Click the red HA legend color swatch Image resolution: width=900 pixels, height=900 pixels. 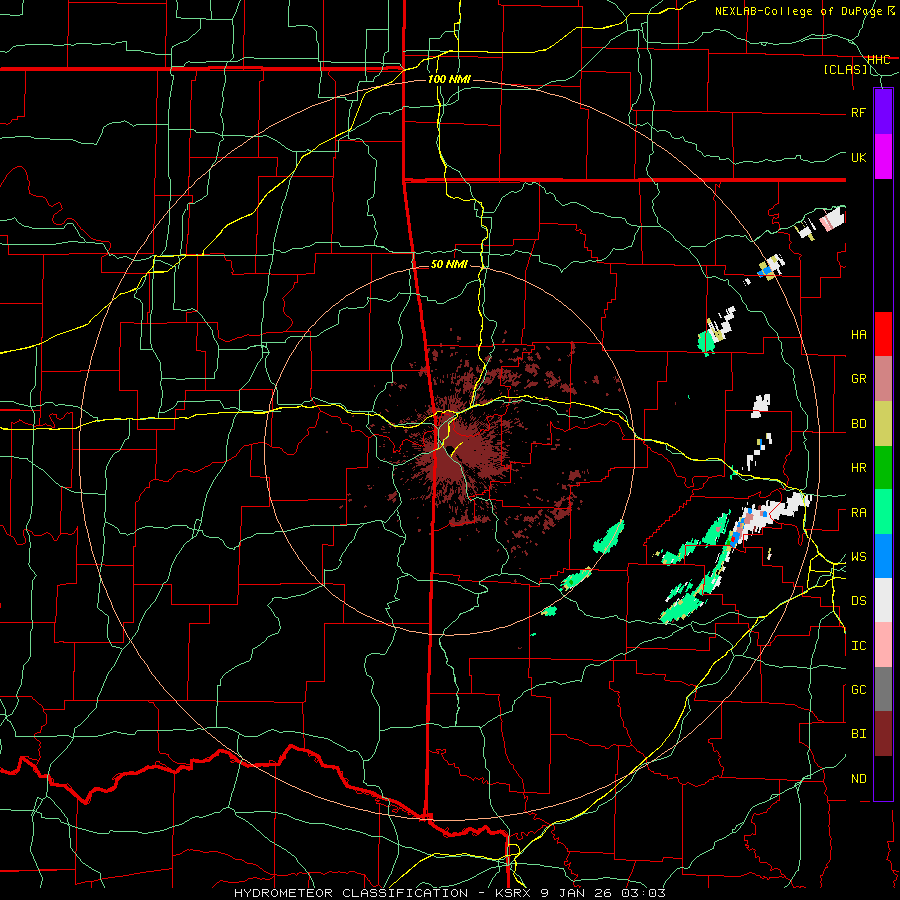point(883,334)
